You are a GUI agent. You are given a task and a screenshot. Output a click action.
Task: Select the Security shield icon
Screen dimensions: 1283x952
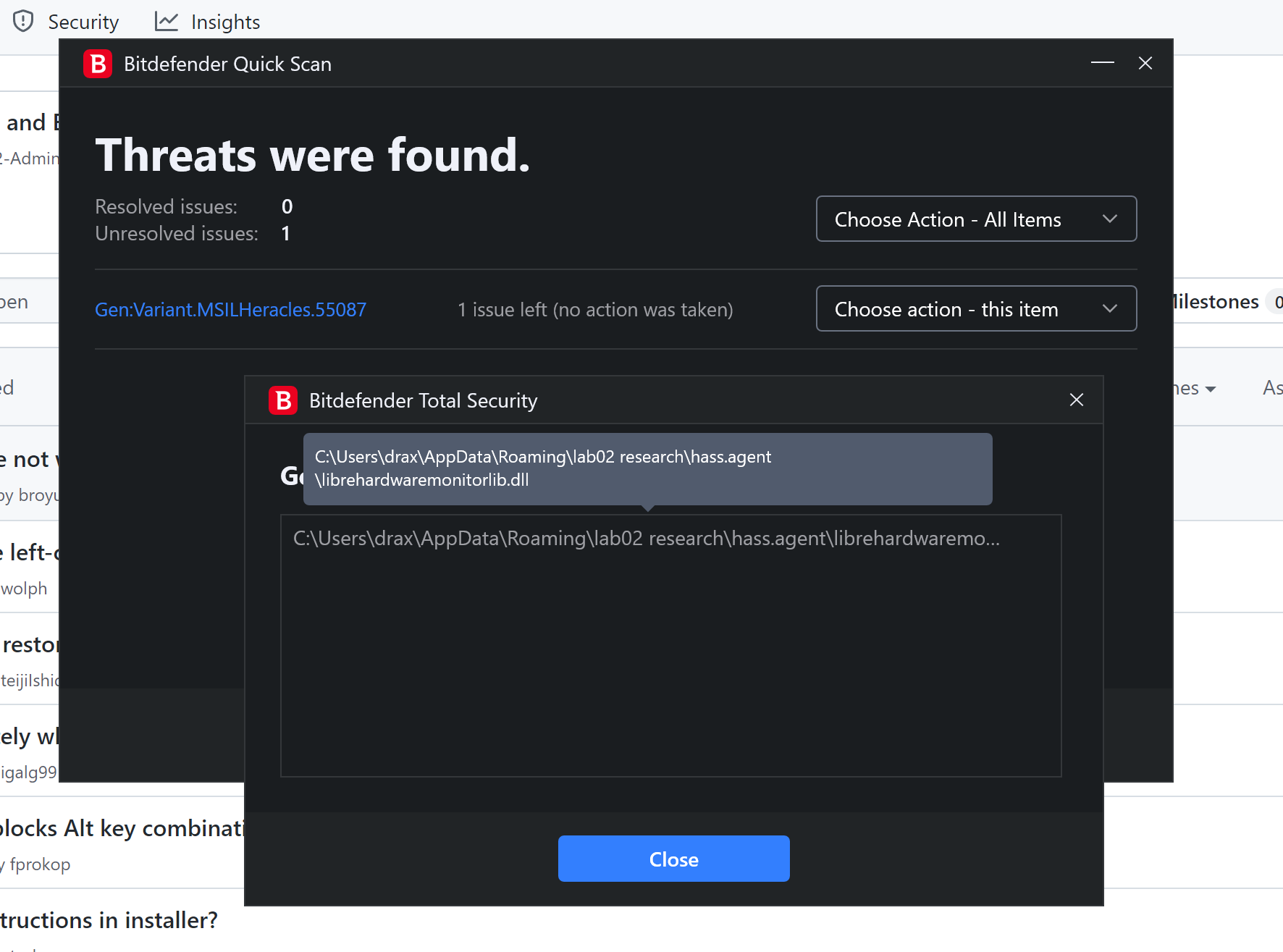point(22,20)
